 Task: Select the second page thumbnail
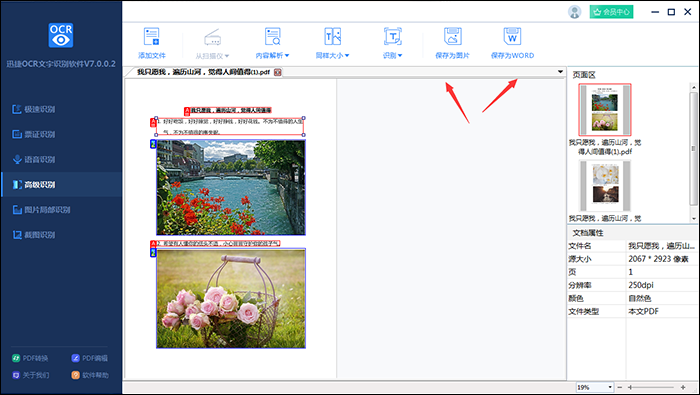[x=605, y=186]
